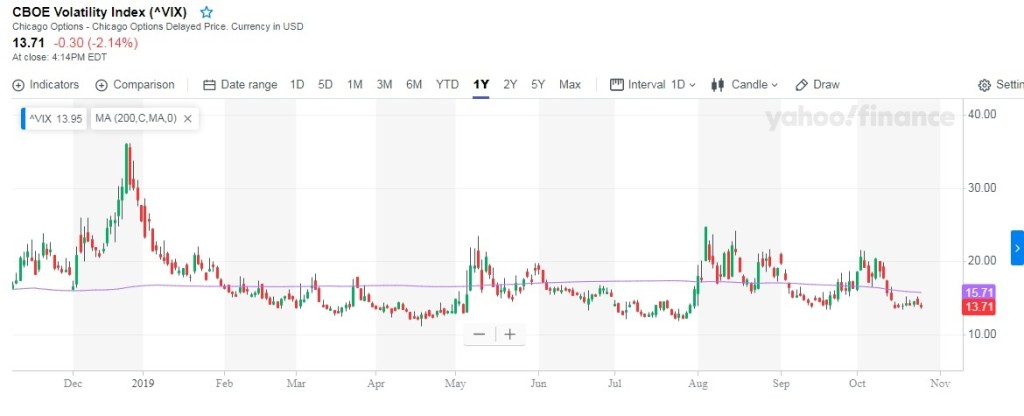Click the At close: 4:14PM EDT text
1024x416 pixels.
tap(59, 57)
